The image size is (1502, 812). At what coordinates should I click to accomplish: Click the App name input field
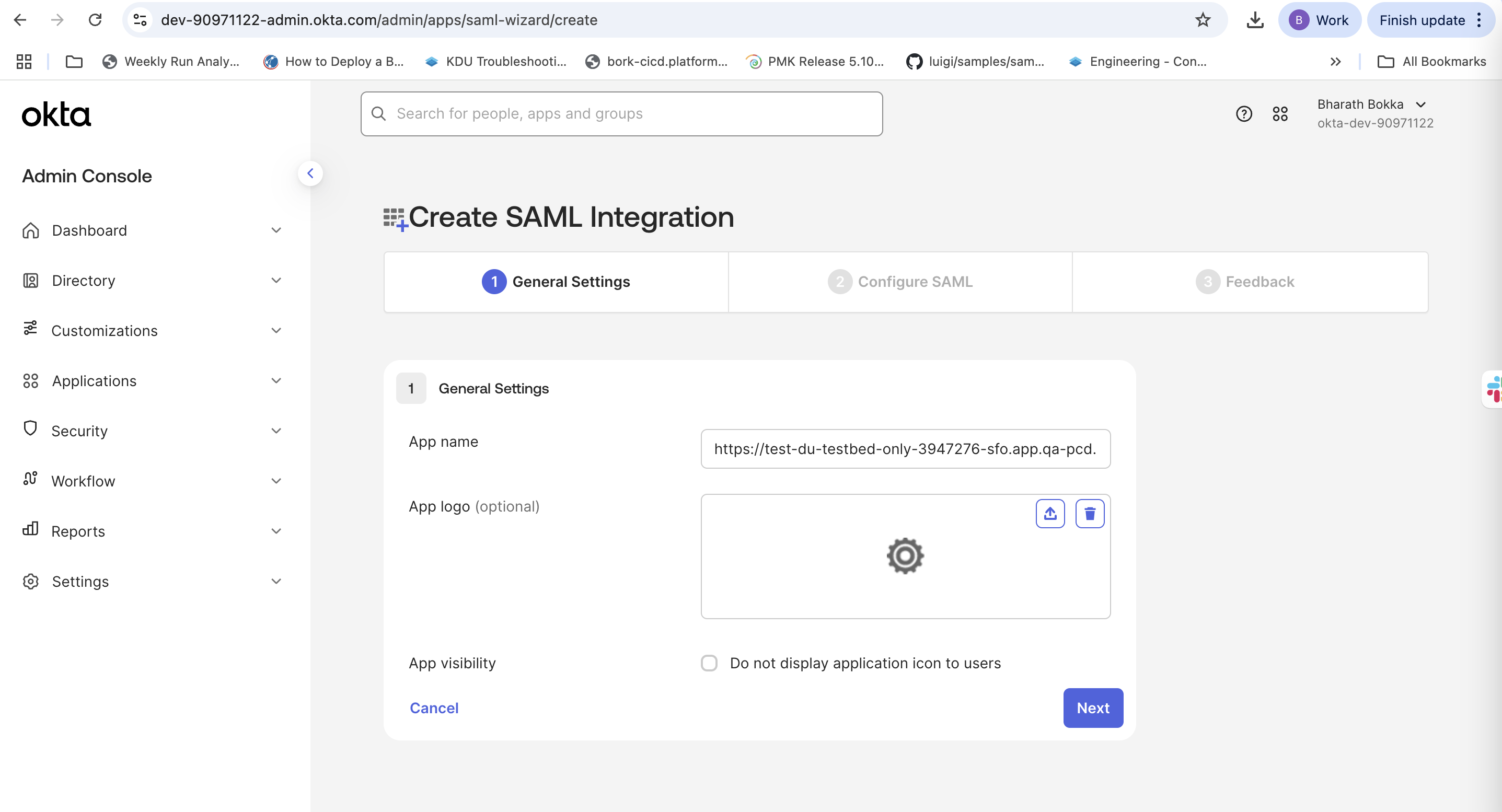905,449
